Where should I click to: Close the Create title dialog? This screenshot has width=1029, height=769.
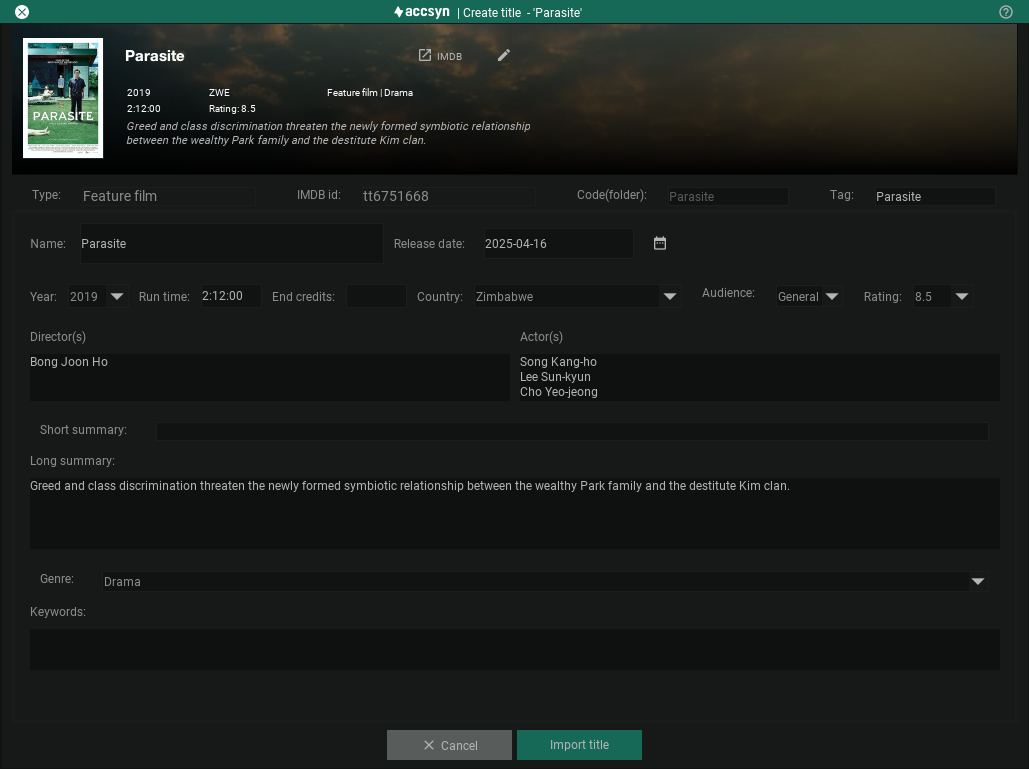coord(22,12)
